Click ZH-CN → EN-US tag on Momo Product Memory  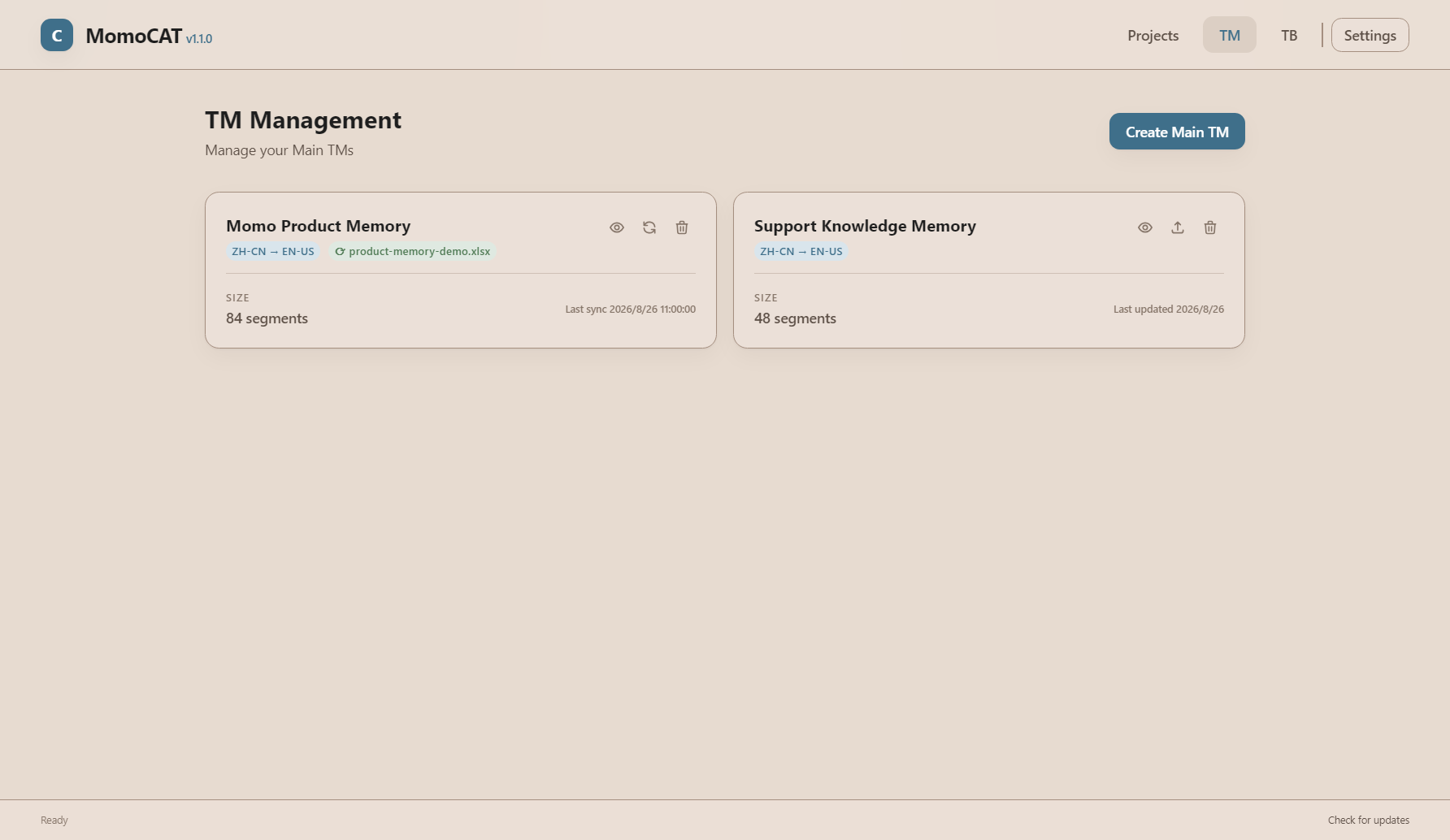273,251
